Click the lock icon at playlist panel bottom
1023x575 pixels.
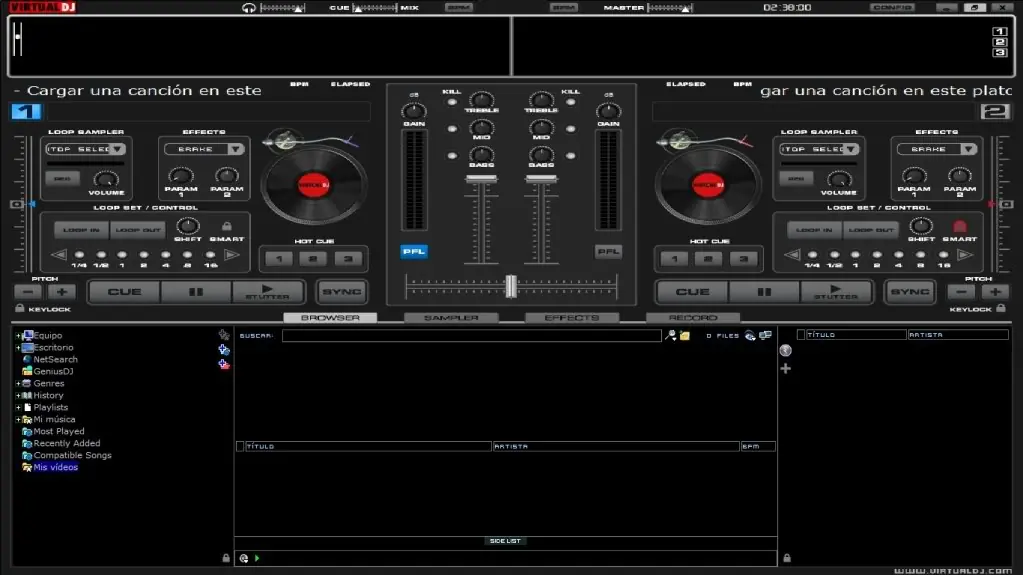tap(787, 558)
